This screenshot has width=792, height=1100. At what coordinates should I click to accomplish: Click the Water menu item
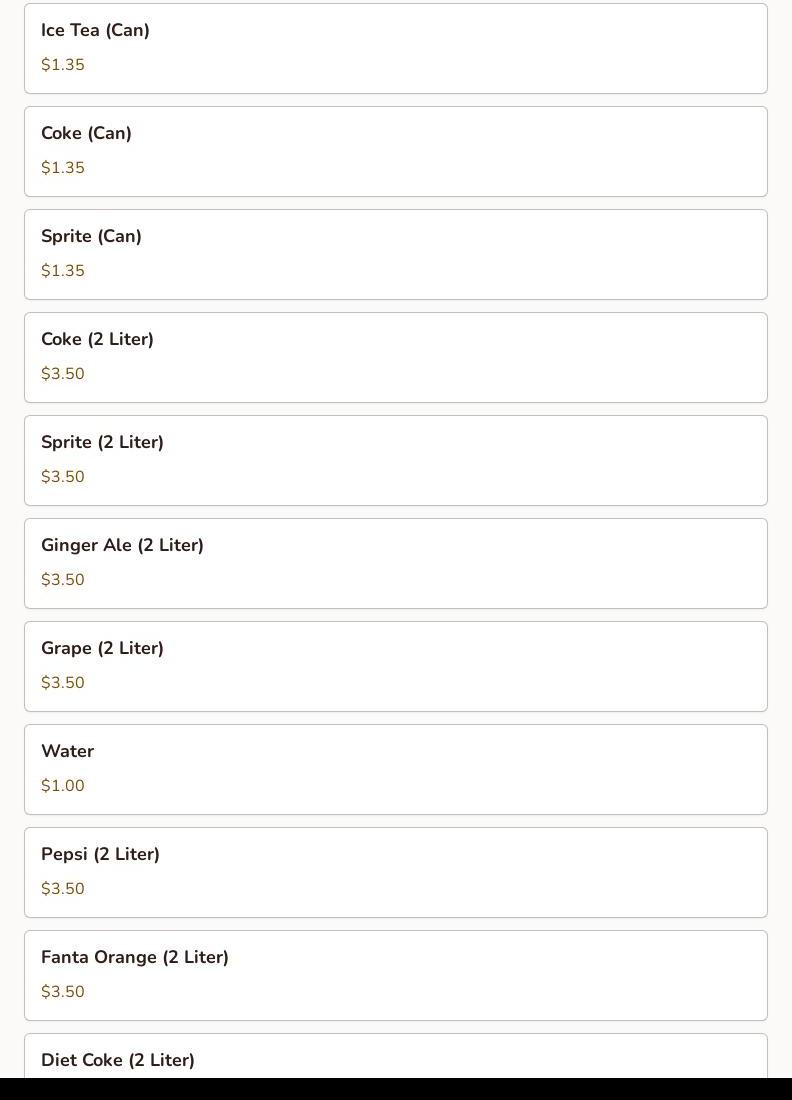tap(395, 769)
